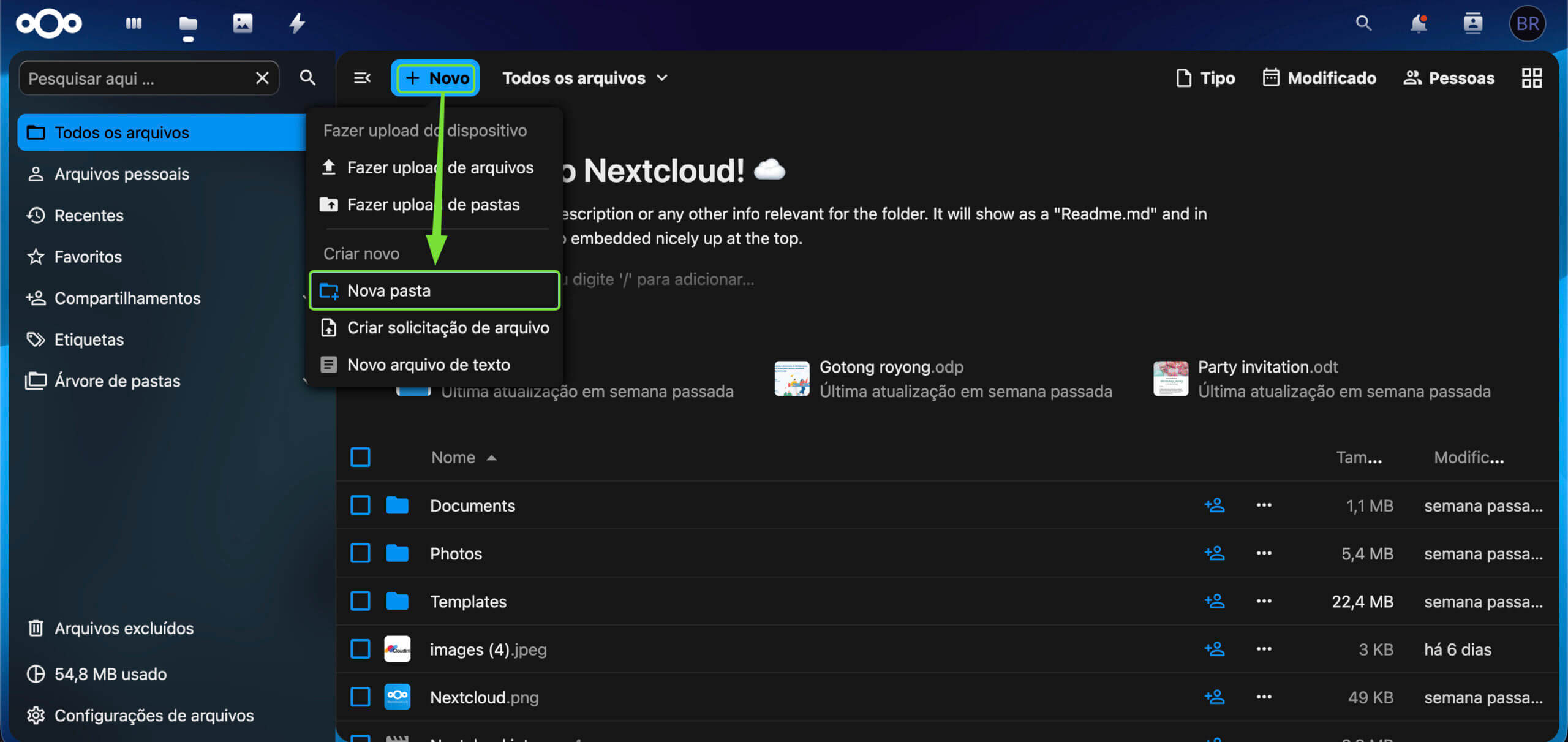Open the images (4).jpeg file
This screenshot has height=742, width=1568.
[488, 649]
